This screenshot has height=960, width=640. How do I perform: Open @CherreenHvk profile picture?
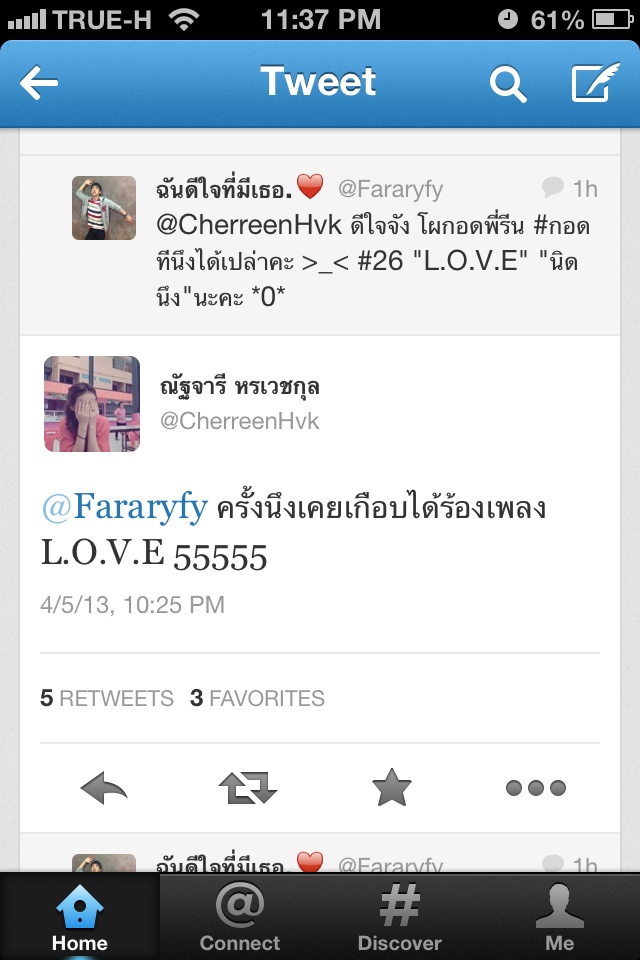[92, 404]
